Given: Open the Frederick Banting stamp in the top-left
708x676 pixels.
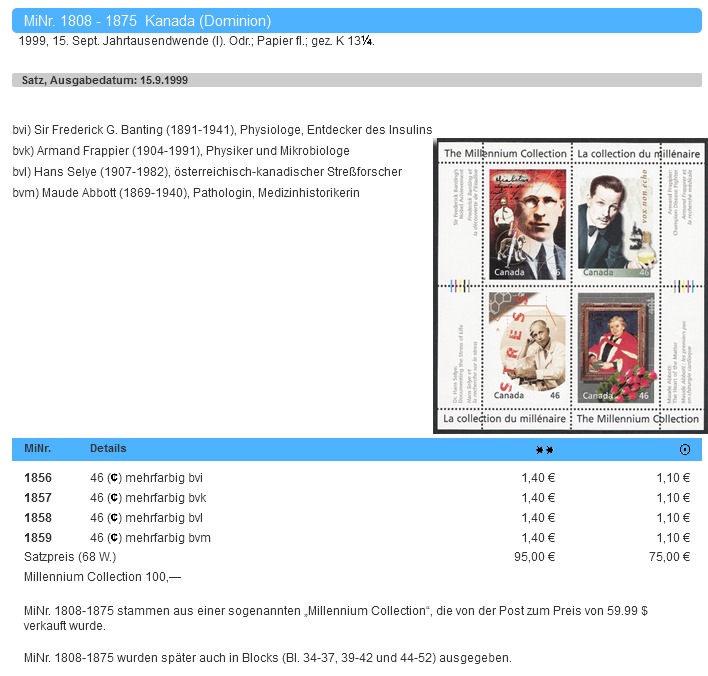Looking at the screenshot, I should [x=527, y=224].
